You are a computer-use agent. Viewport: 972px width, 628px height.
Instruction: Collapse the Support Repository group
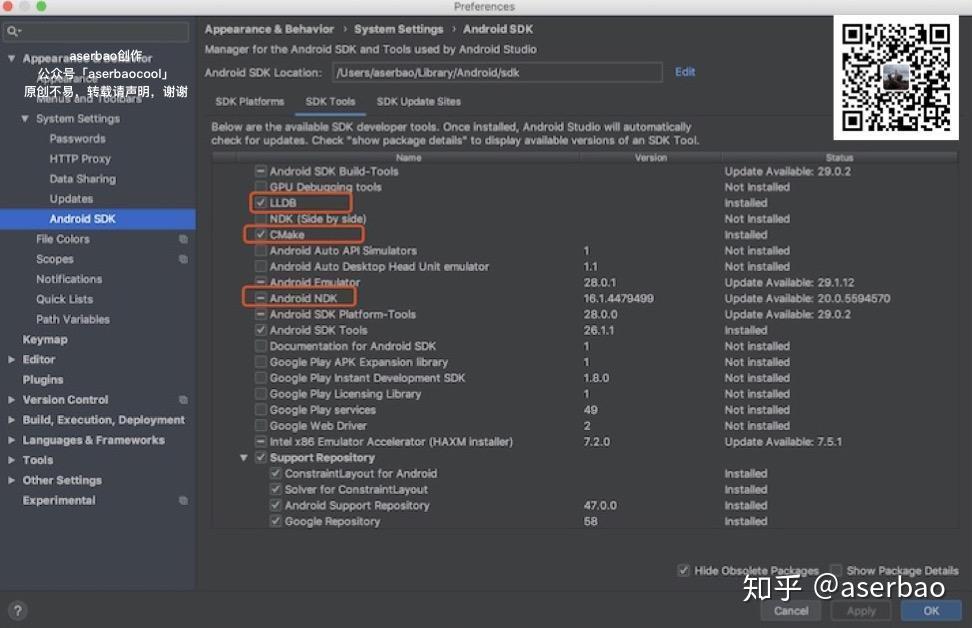[x=244, y=457]
